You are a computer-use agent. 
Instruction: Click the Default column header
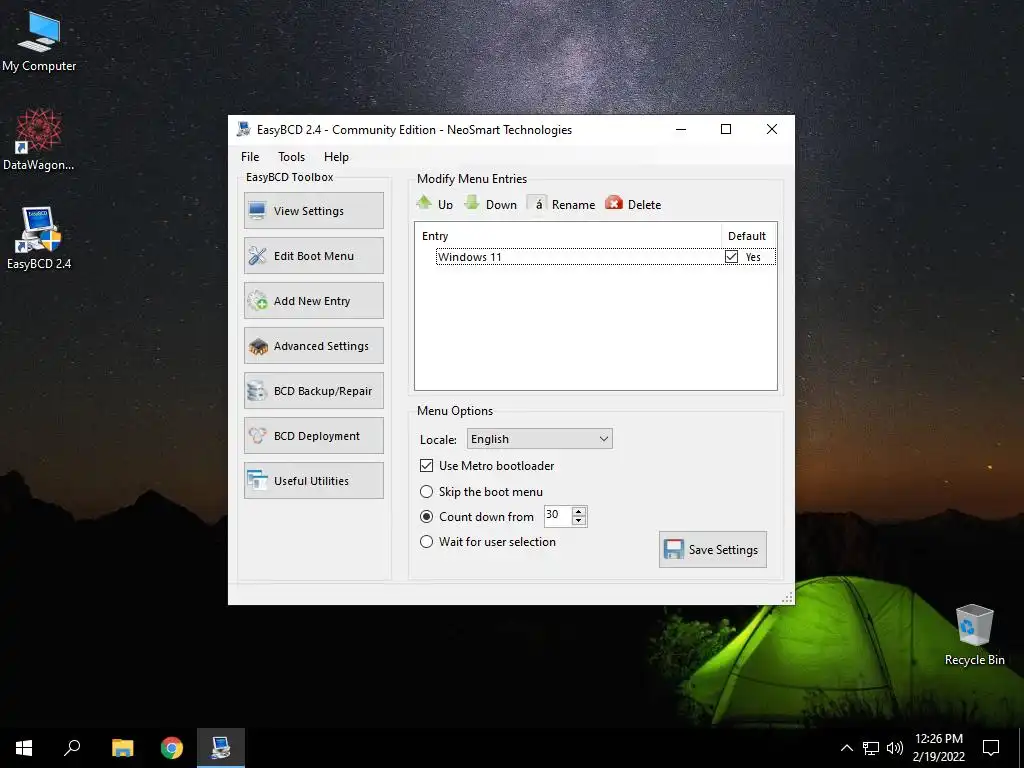748,236
